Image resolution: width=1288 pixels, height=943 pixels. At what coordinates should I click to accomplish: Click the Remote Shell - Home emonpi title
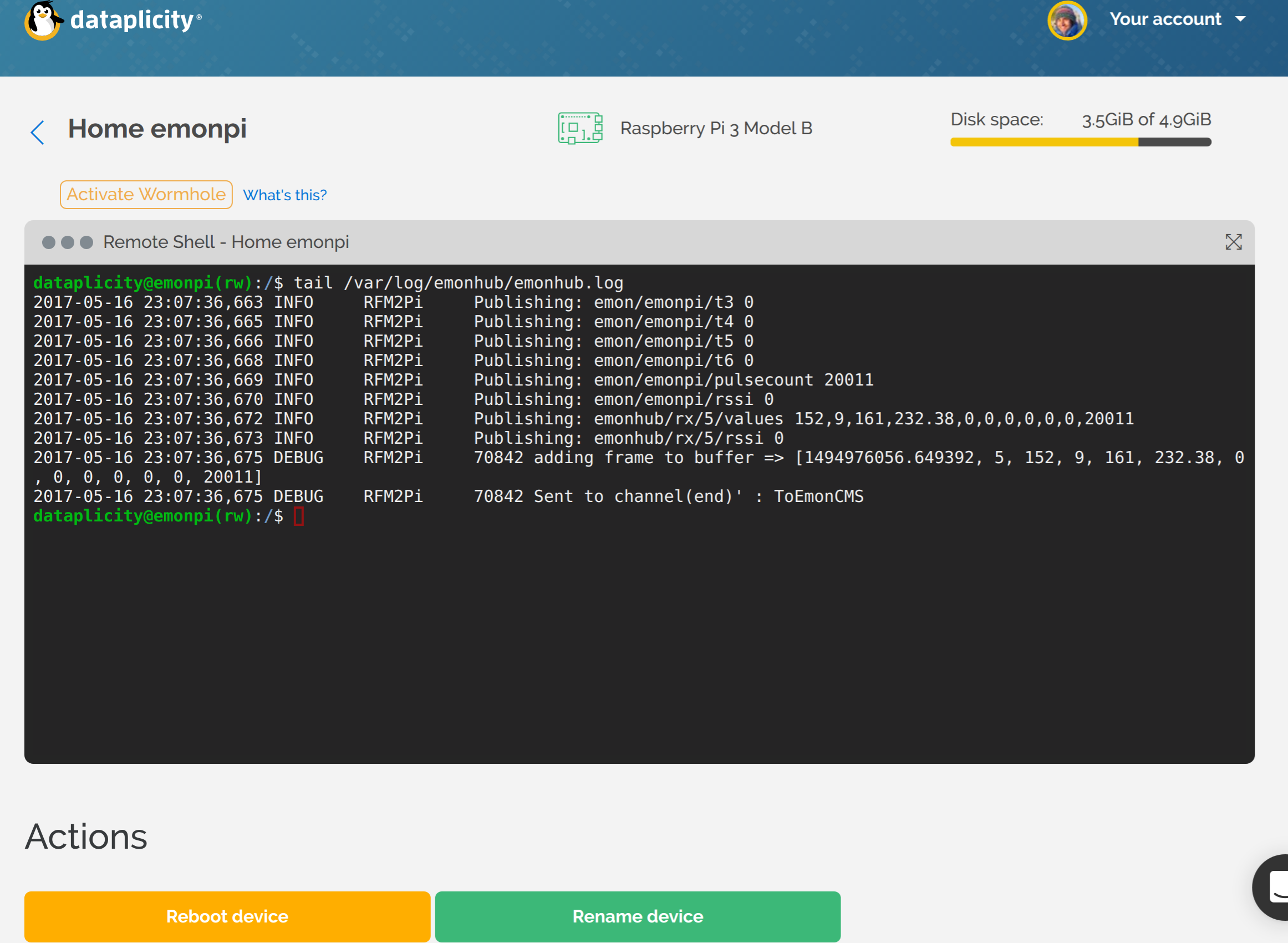tap(226, 242)
